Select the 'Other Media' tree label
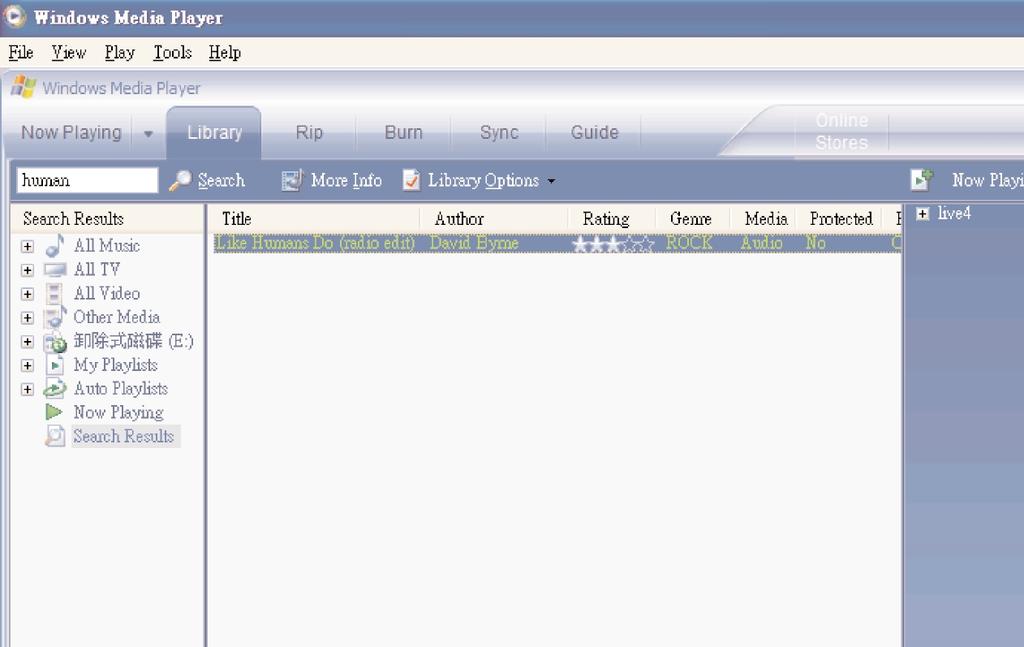 tap(116, 317)
